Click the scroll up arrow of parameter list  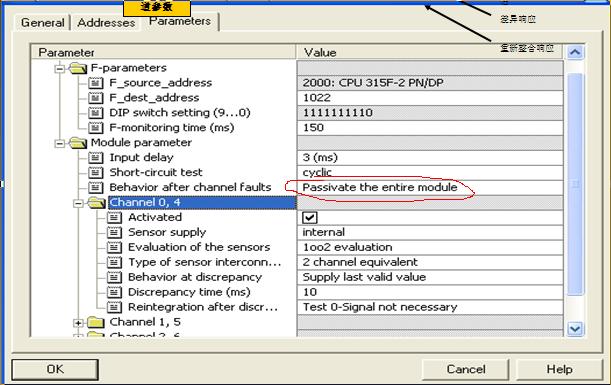575,52
